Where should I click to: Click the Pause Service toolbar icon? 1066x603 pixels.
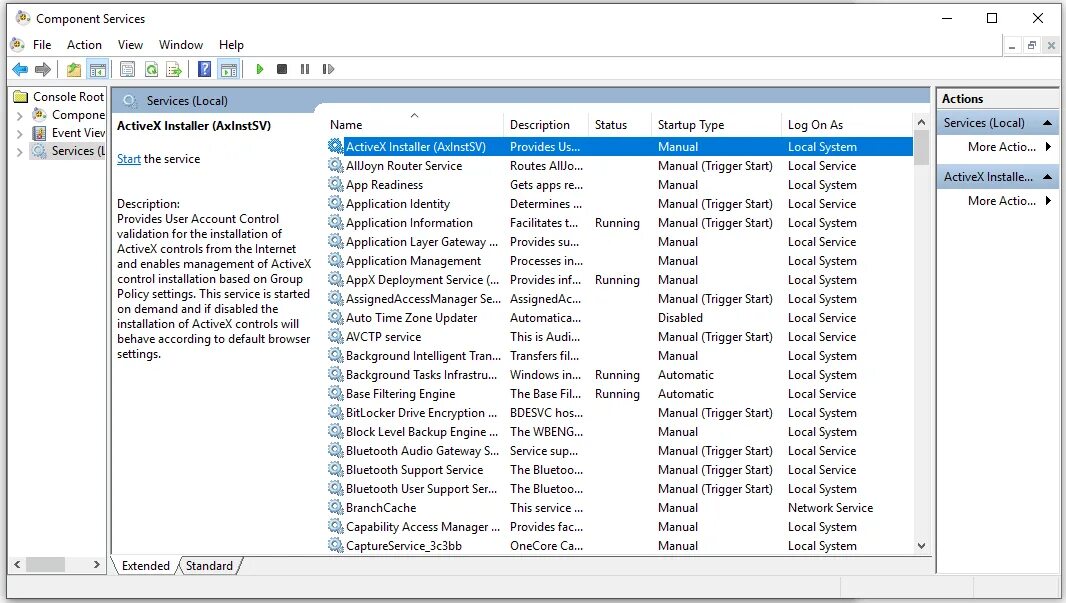pyautogui.click(x=305, y=69)
